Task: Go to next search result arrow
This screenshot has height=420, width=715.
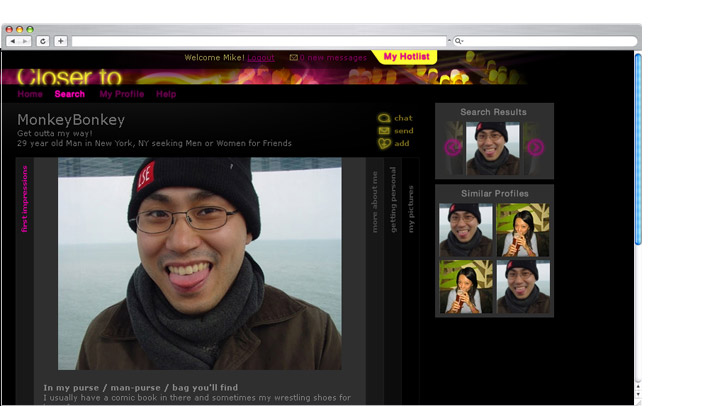Action: tap(535, 147)
